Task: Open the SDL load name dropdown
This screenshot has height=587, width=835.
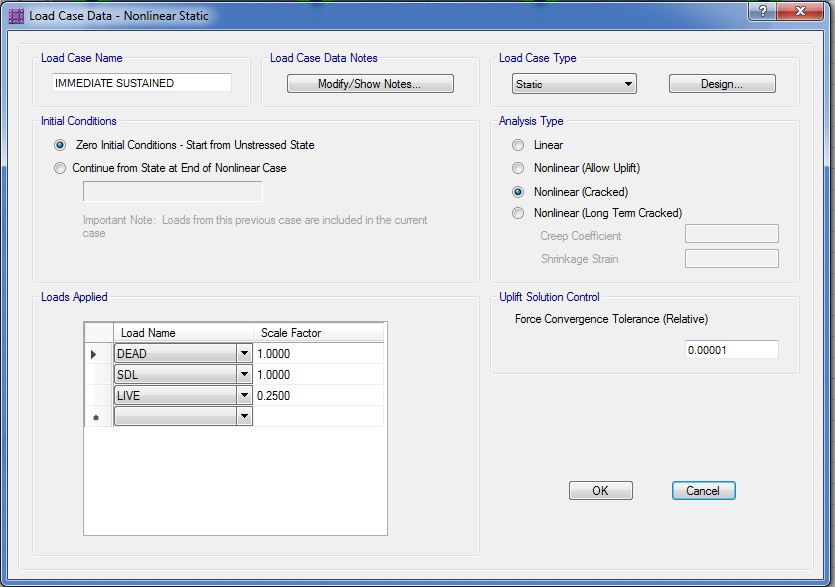Action: point(244,374)
